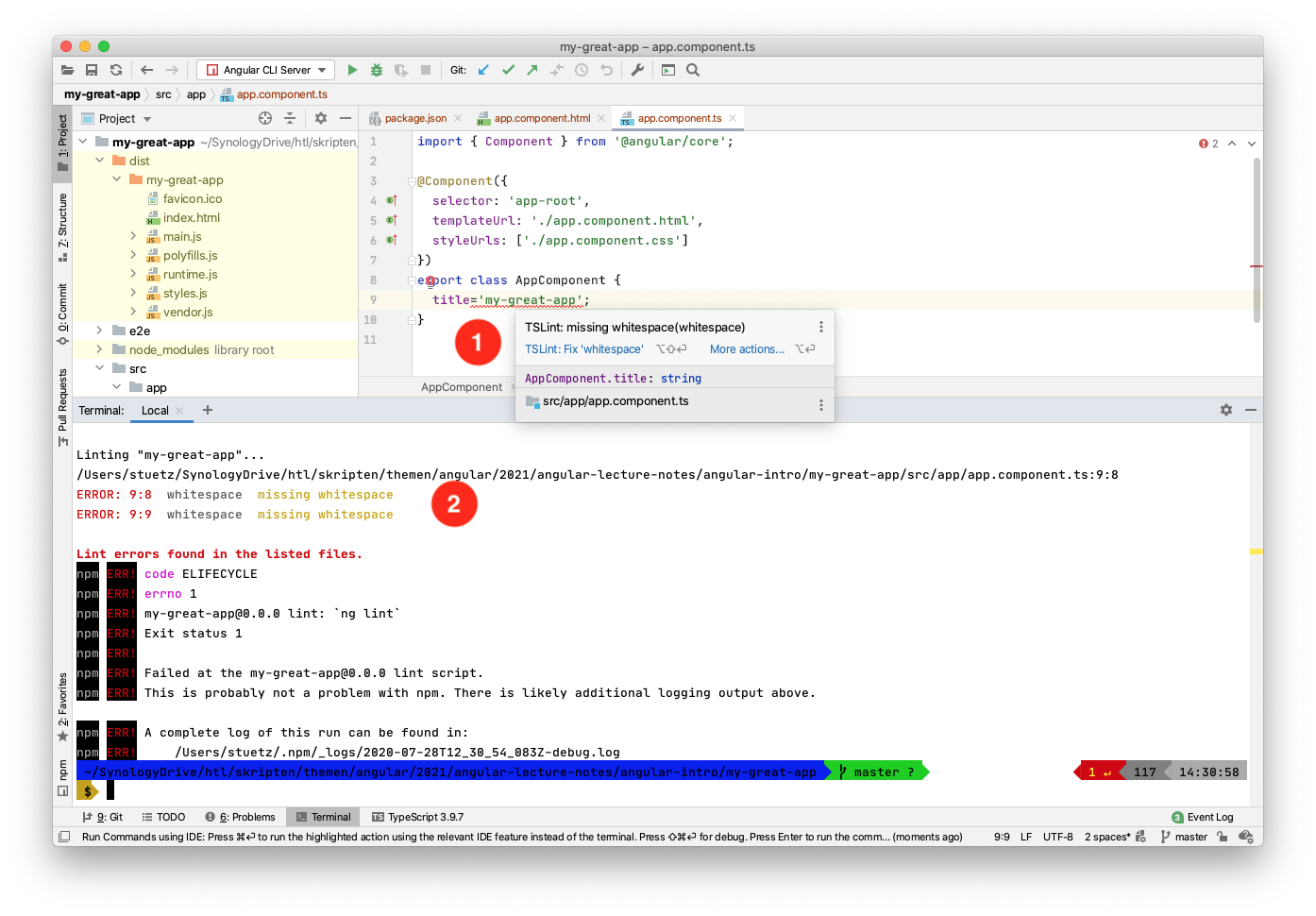Search everywhere with magnifier icon
Viewport: 1316px width, 916px height.
point(693,70)
